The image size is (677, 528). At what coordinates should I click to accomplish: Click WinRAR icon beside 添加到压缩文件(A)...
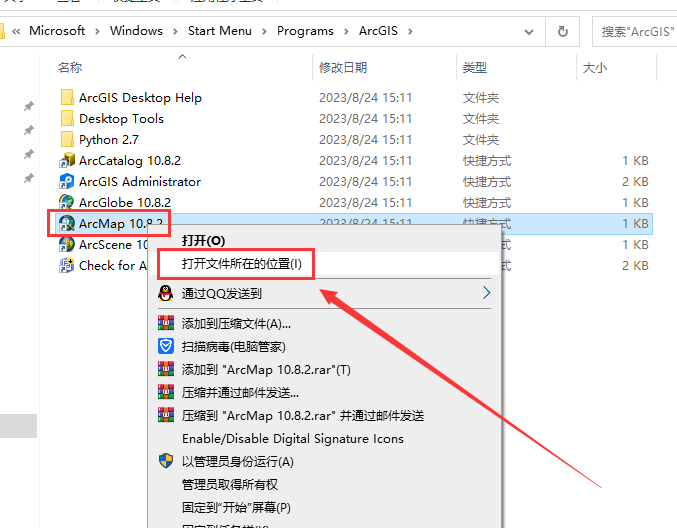click(x=166, y=323)
